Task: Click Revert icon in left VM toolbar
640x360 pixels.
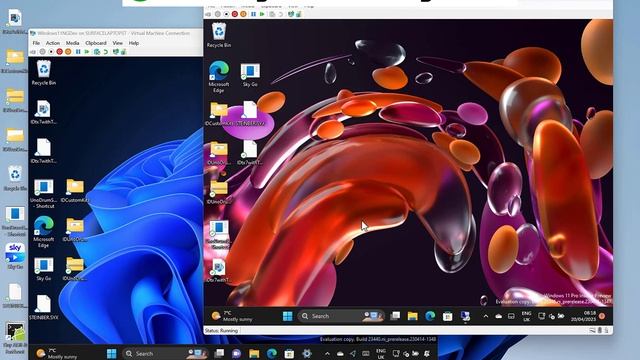Action: click(x=106, y=52)
